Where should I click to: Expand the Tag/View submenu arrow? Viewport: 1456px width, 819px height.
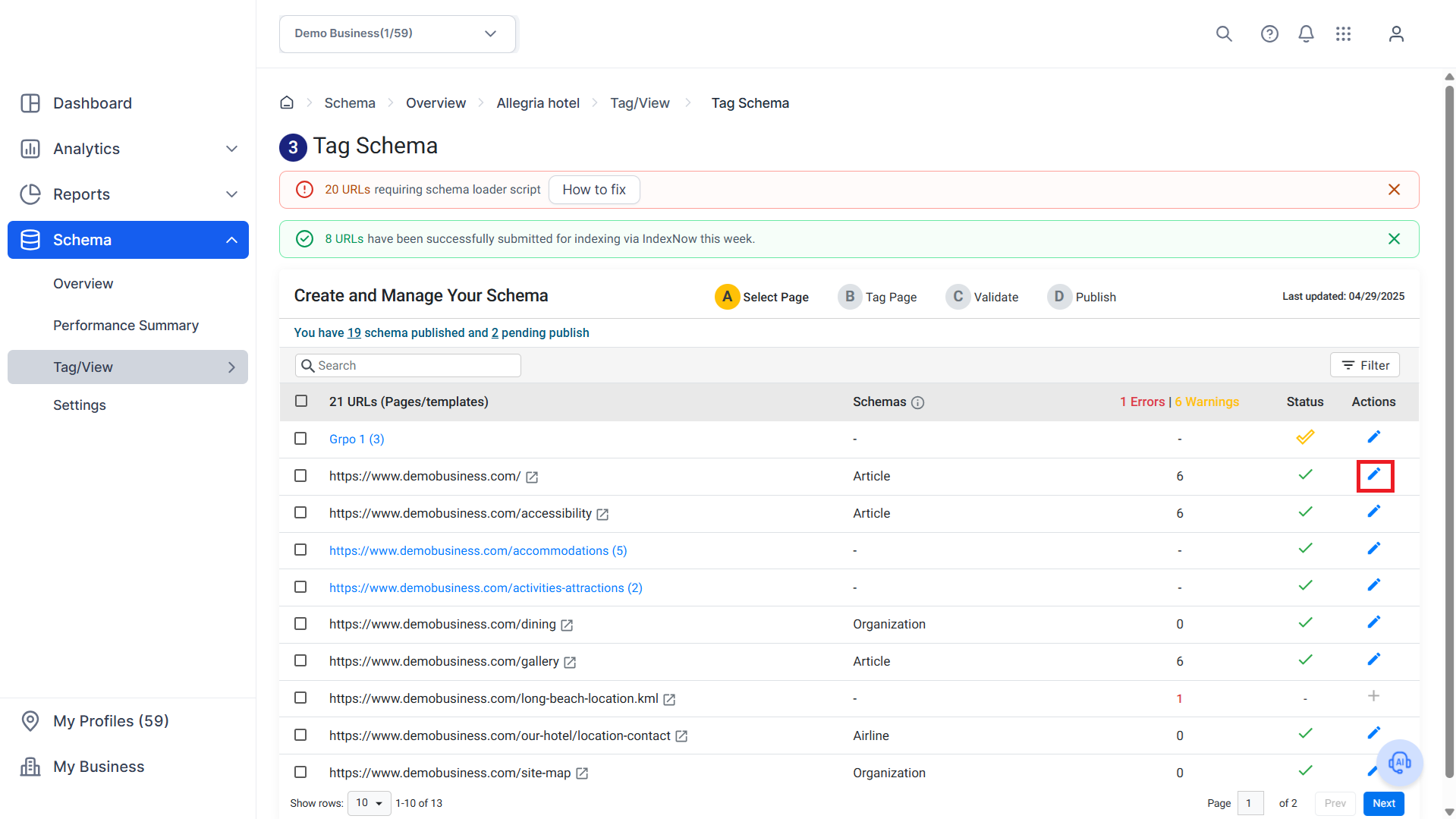[x=232, y=367]
